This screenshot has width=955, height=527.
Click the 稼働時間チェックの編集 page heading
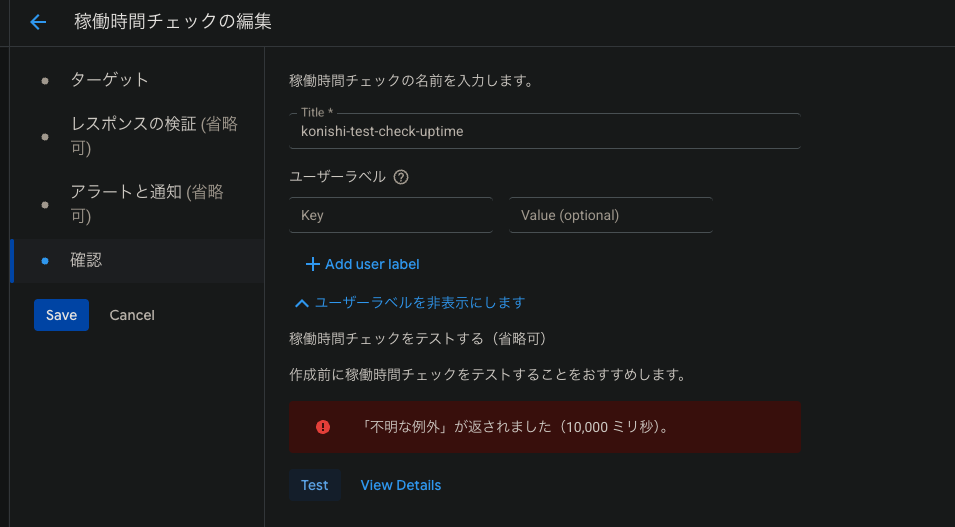(172, 22)
